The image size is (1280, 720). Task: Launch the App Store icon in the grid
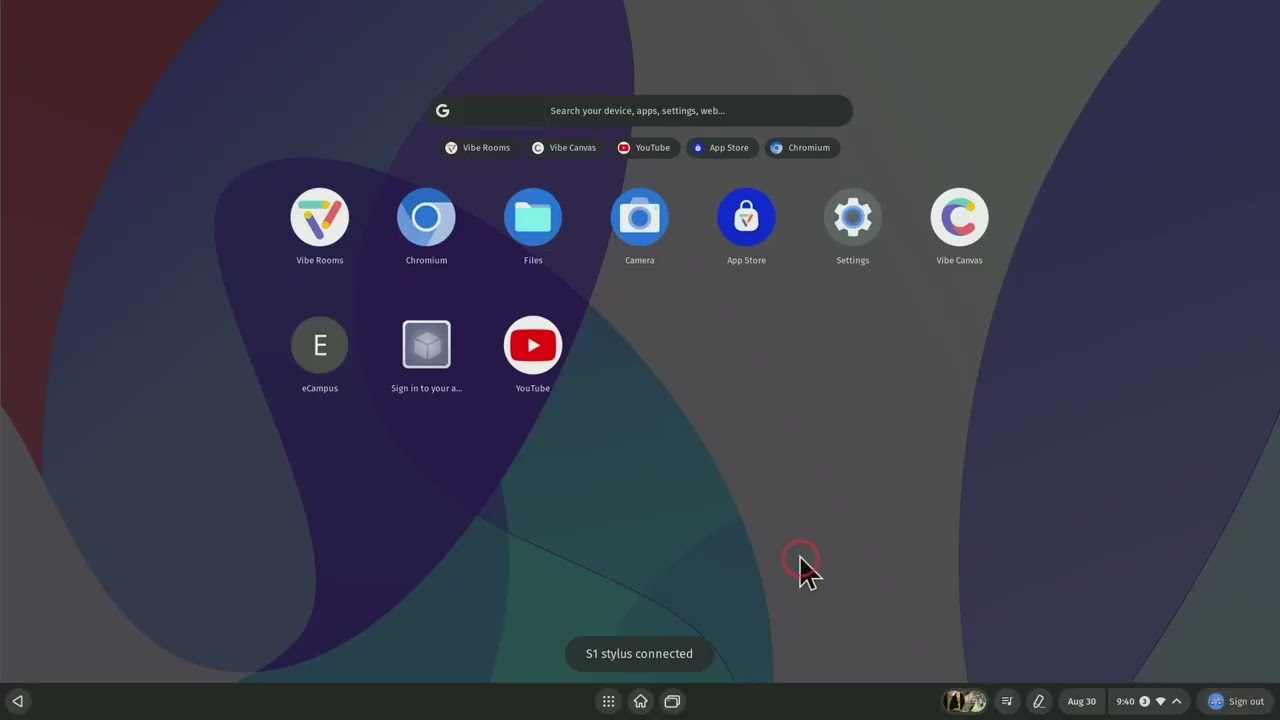[746, 217]
